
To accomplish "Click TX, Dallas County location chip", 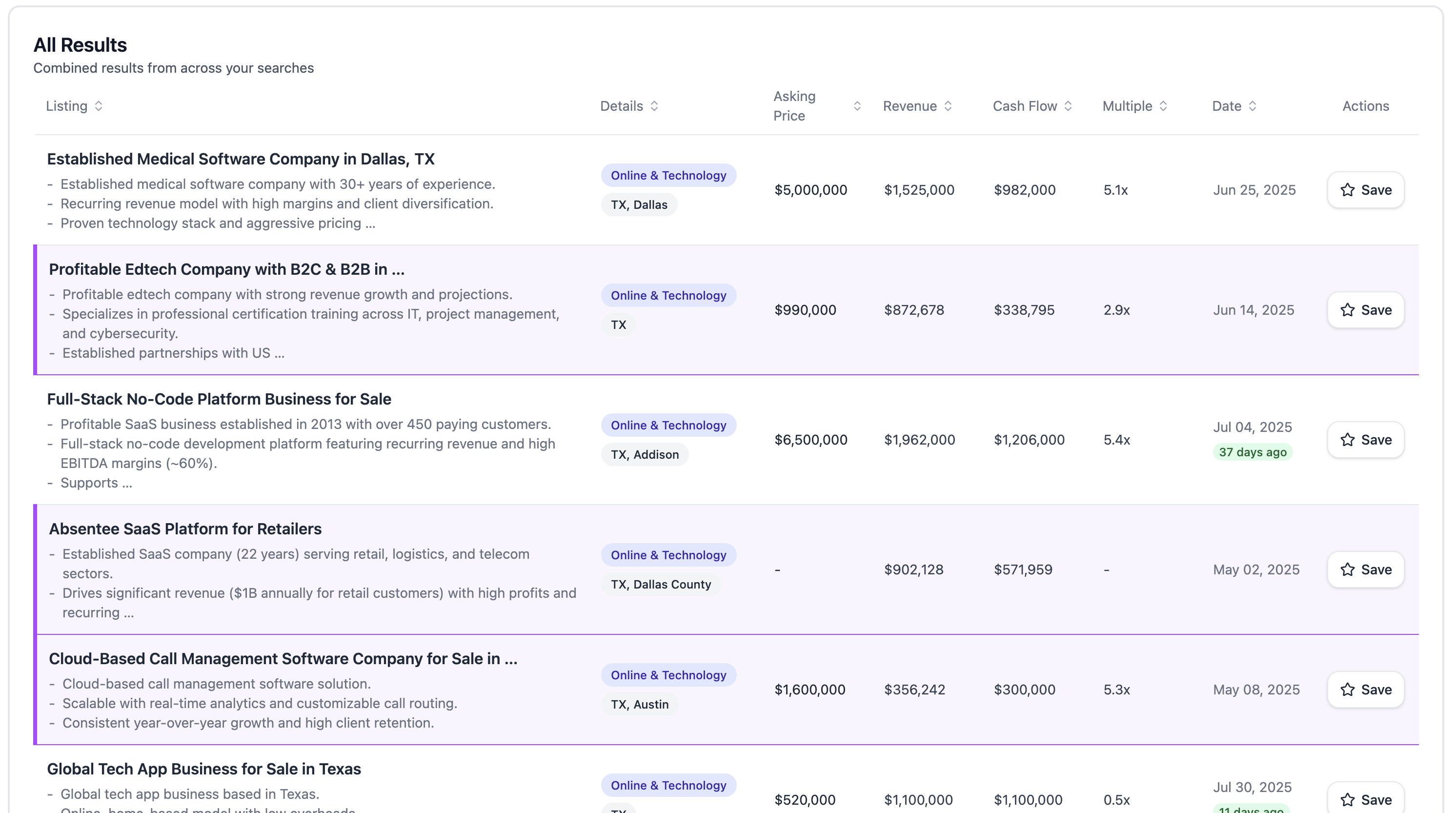I will pos(660,585).
